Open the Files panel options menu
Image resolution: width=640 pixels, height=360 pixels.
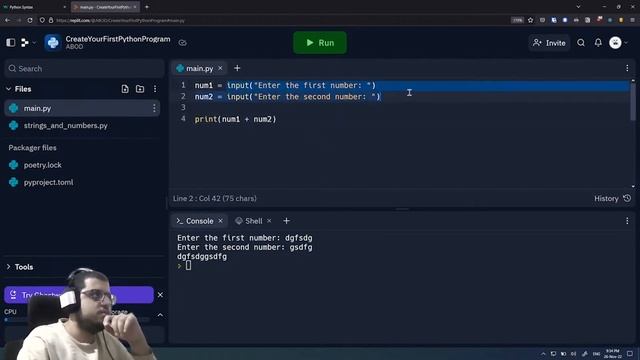point(155,89)
